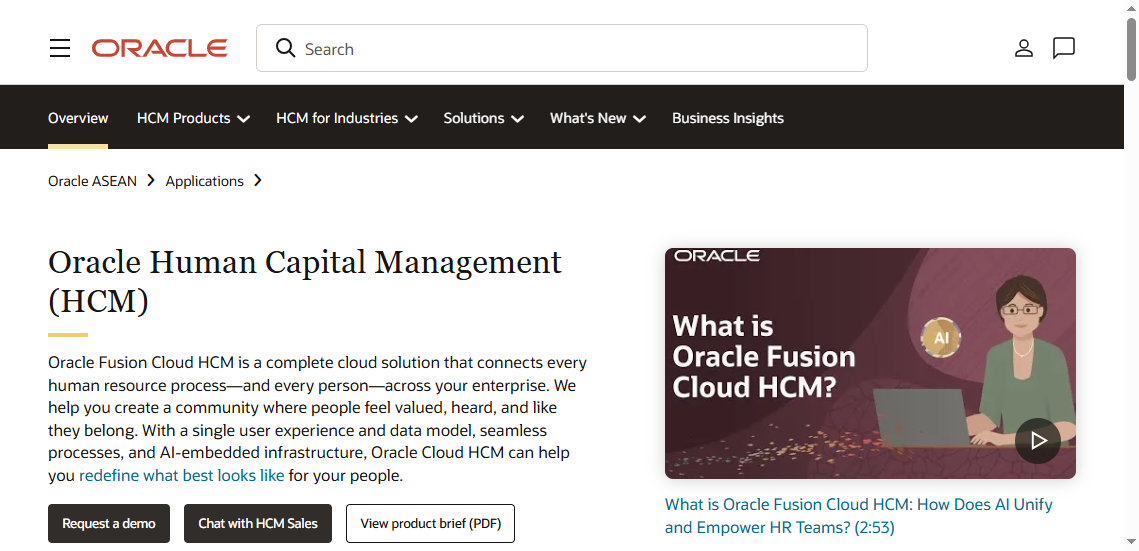Go to Business Insights
Screen dimensions: 1139x551
[x=728, y=118]
